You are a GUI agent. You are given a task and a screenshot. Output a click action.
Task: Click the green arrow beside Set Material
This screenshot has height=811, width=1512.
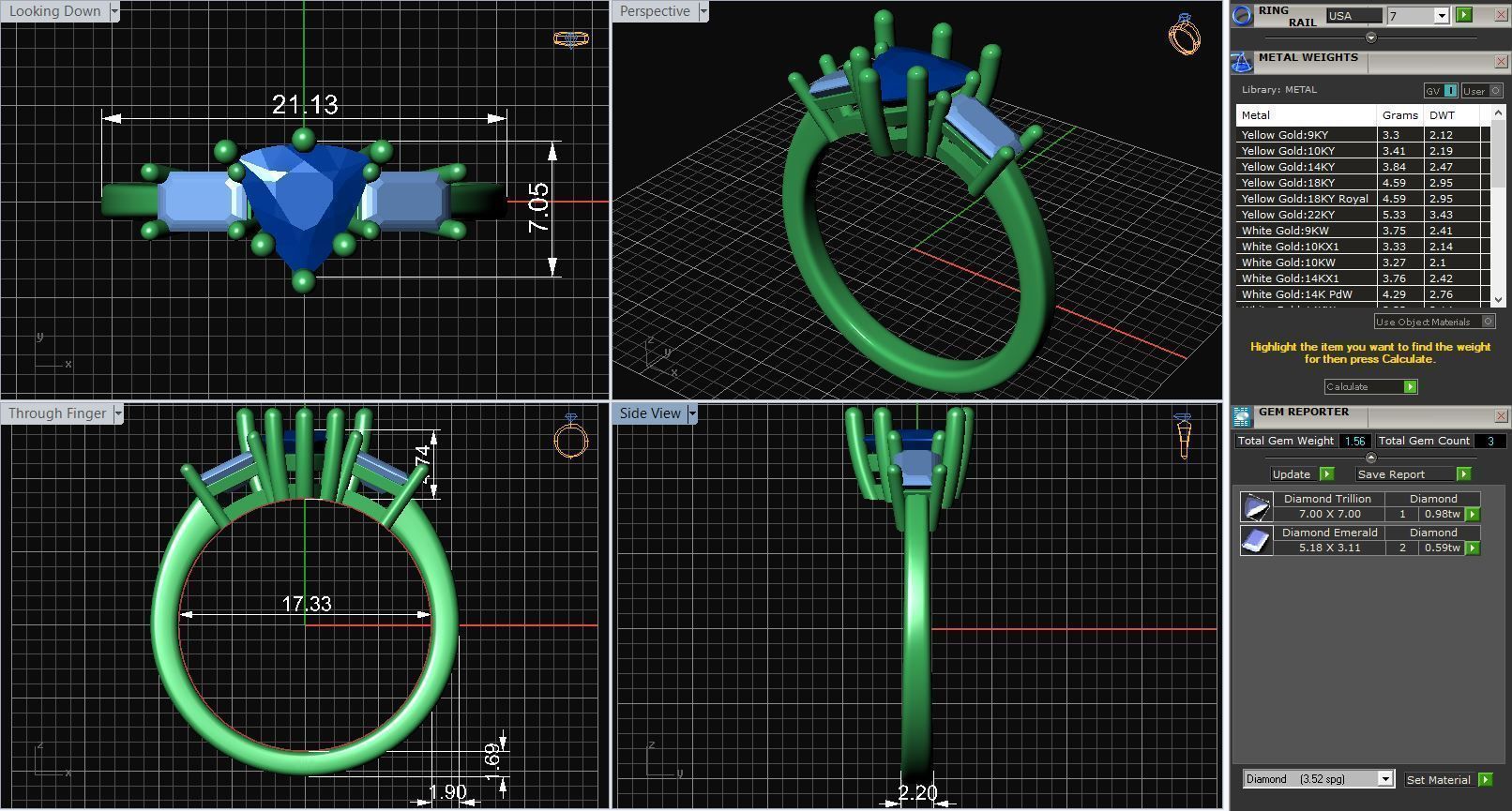click(1485, 779)
